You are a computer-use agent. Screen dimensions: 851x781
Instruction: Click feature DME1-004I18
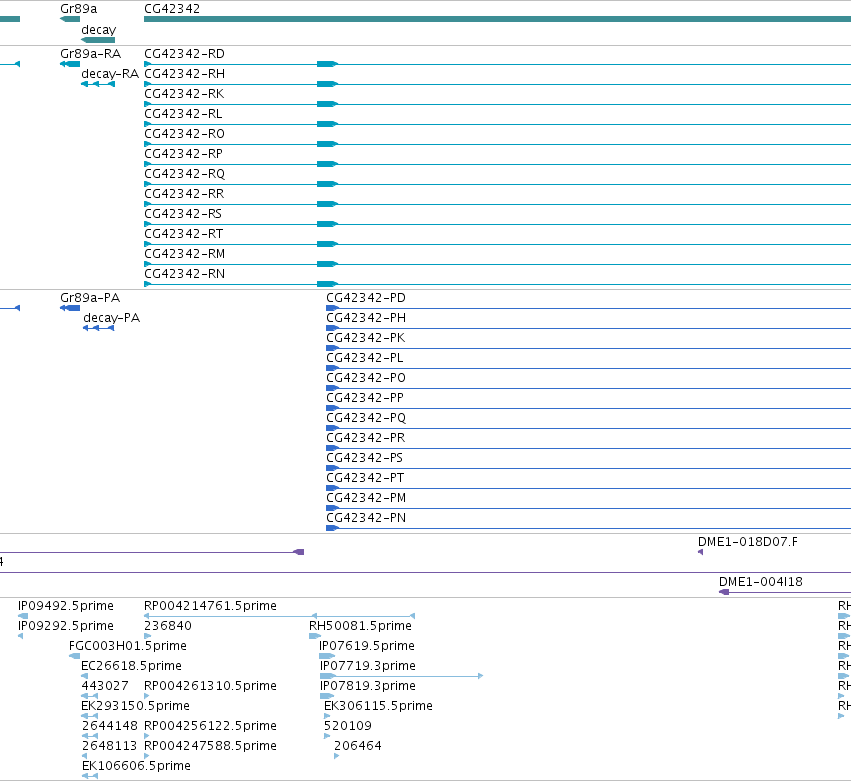761,582
